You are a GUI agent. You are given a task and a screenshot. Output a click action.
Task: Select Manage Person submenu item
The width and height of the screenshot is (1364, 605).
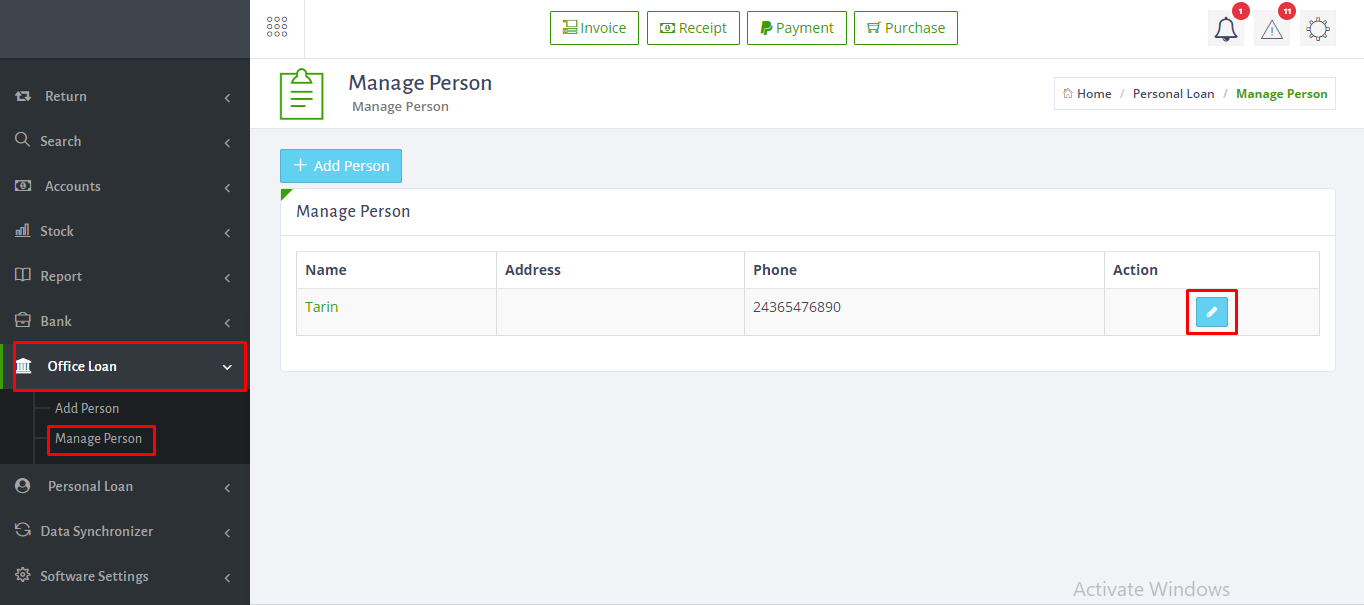click(x=98, y=438)
